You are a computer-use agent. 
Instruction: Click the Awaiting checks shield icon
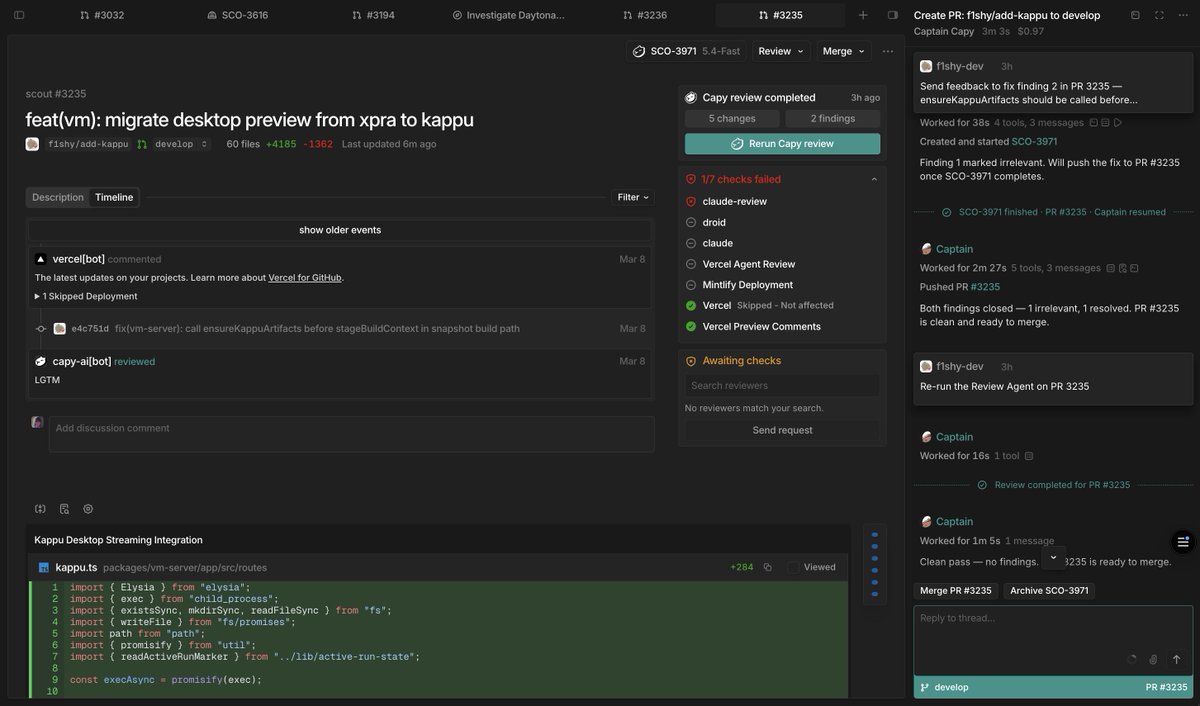(691, 361)
